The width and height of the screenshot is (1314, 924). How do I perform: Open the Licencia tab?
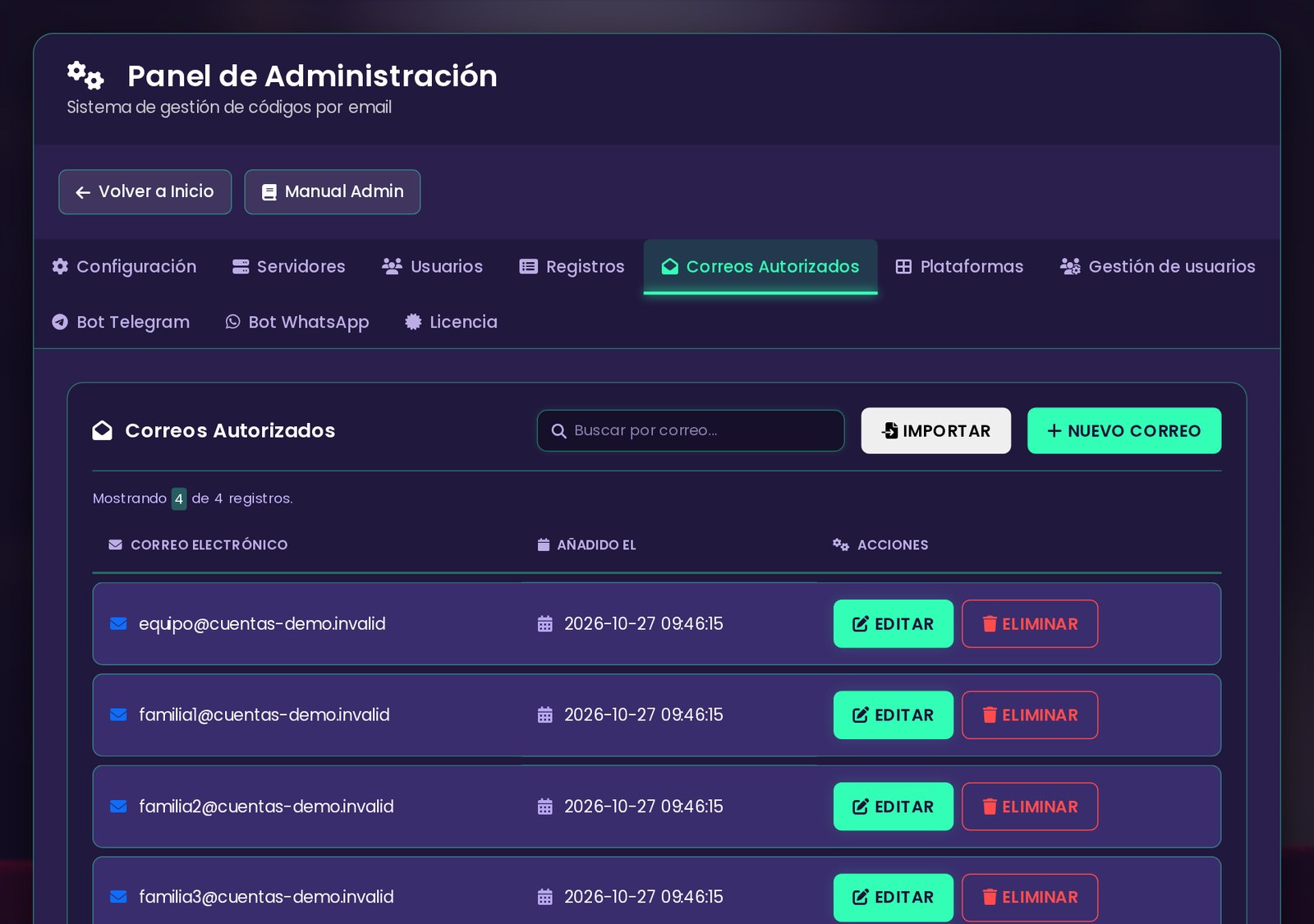(451, 322)
